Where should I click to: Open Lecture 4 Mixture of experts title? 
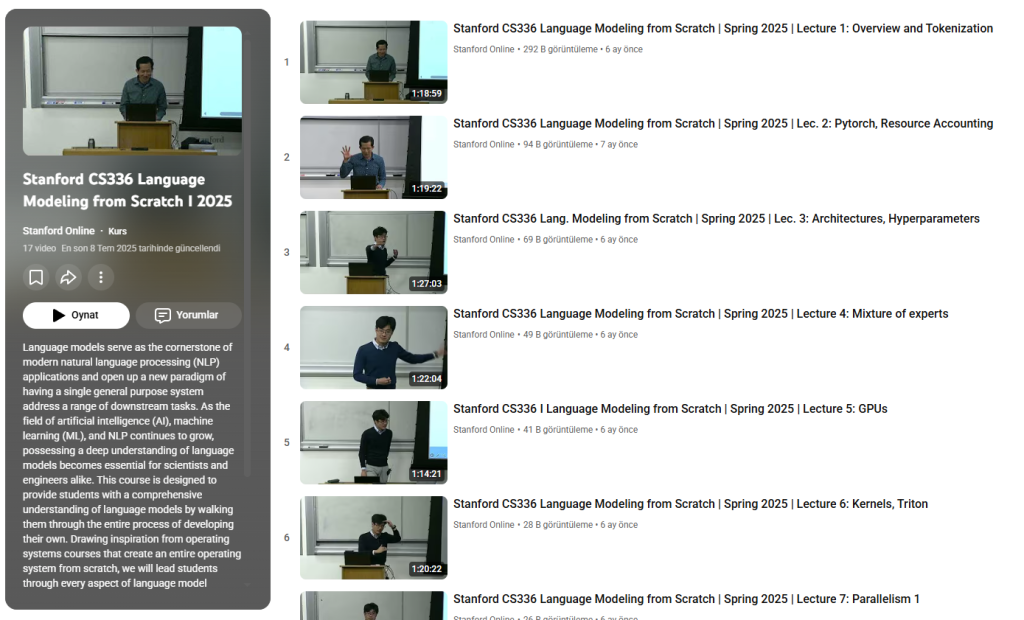coord(700,314)
